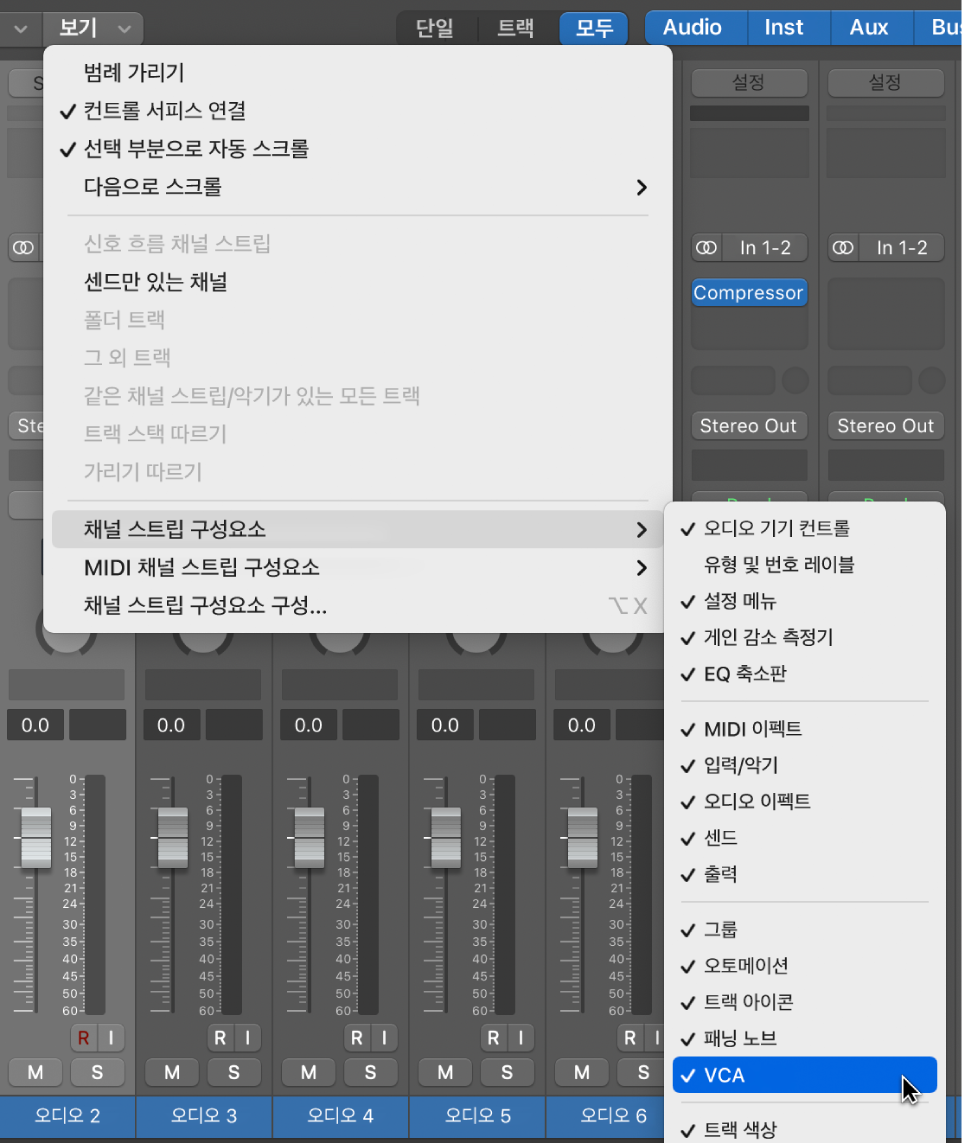Screen dimensions: 963x1144
Task: Toggle 오디오 이펙트 submenu item
Action: point(805,802)
